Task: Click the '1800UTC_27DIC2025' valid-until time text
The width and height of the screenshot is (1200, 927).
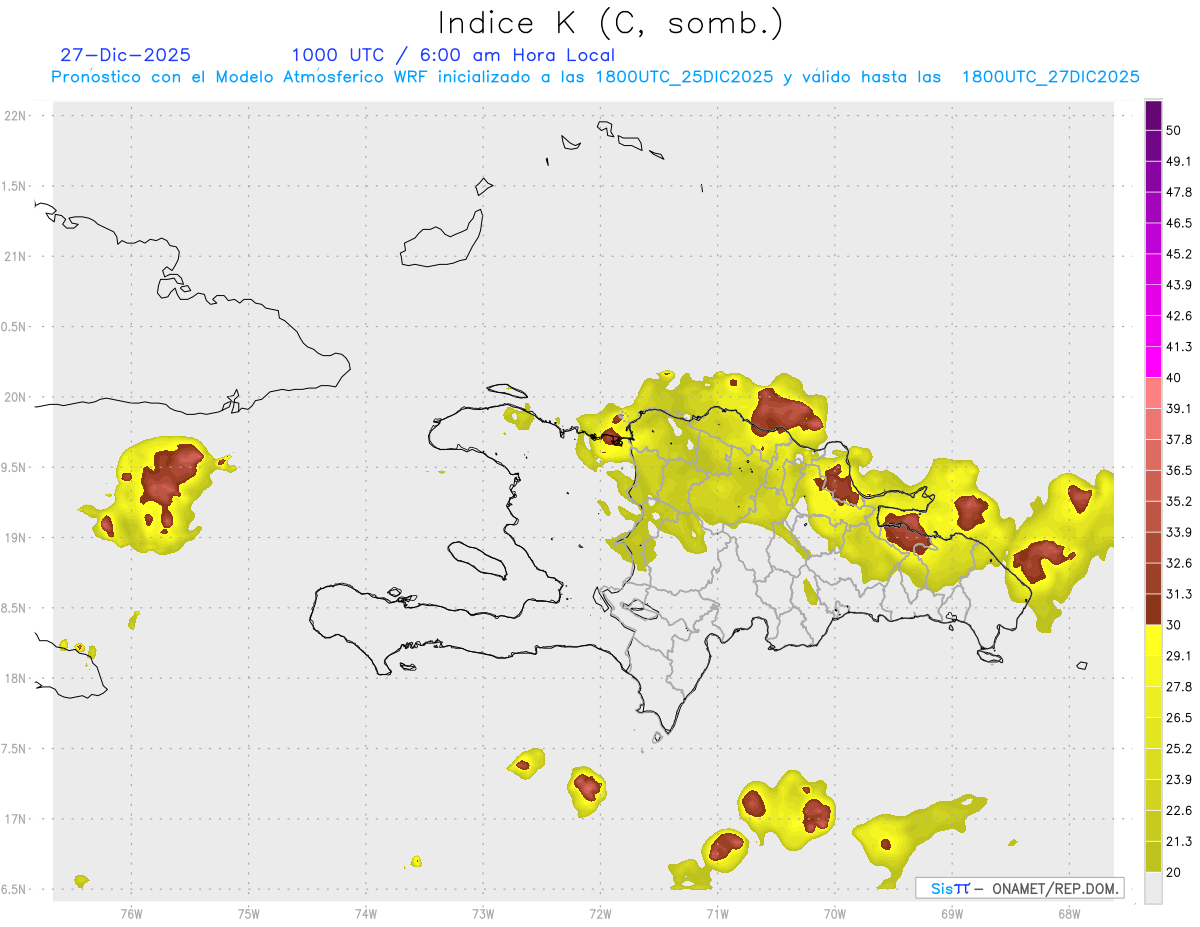Action: (1050, 77)
